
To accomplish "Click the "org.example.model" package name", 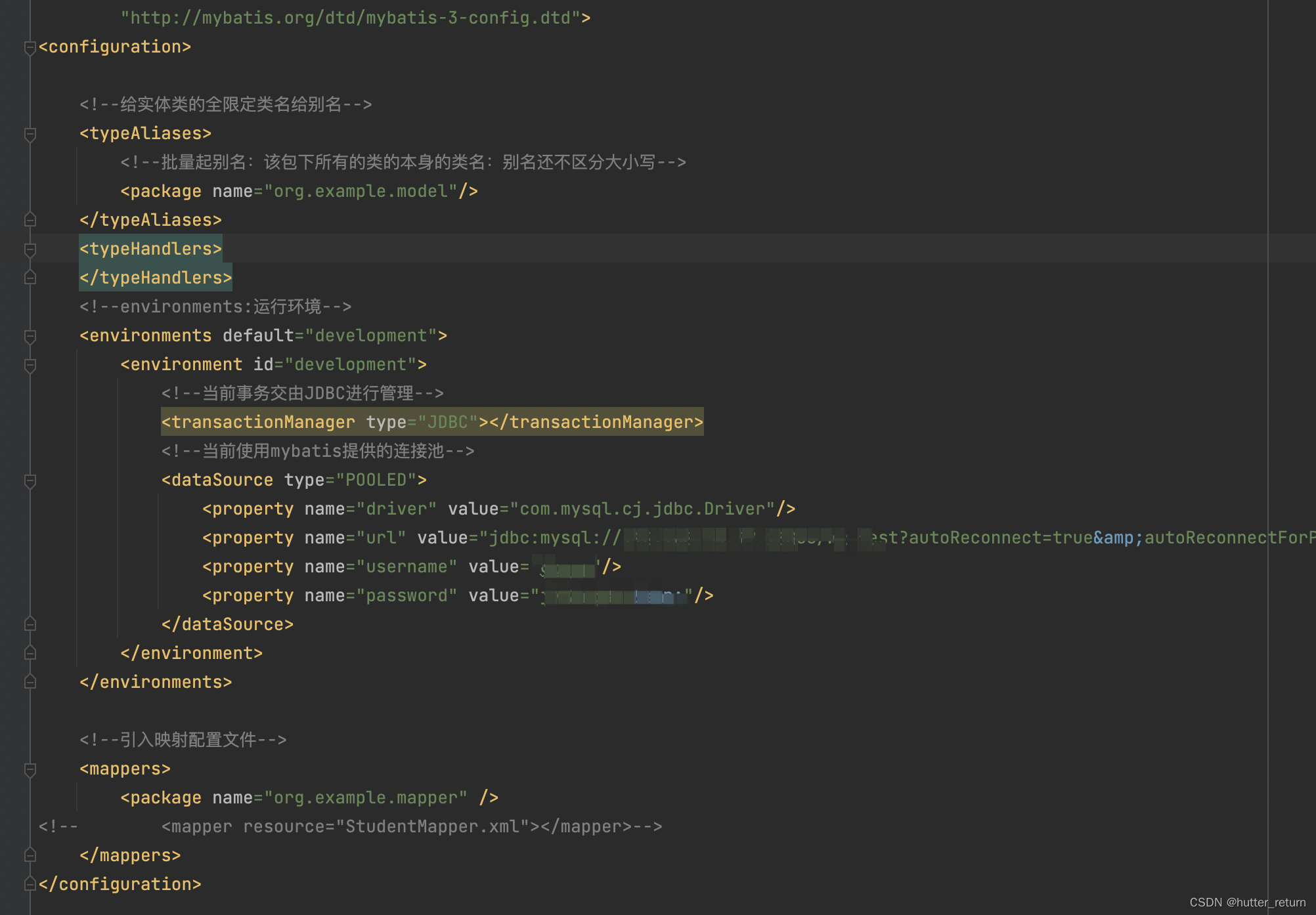I will [361, 191].
